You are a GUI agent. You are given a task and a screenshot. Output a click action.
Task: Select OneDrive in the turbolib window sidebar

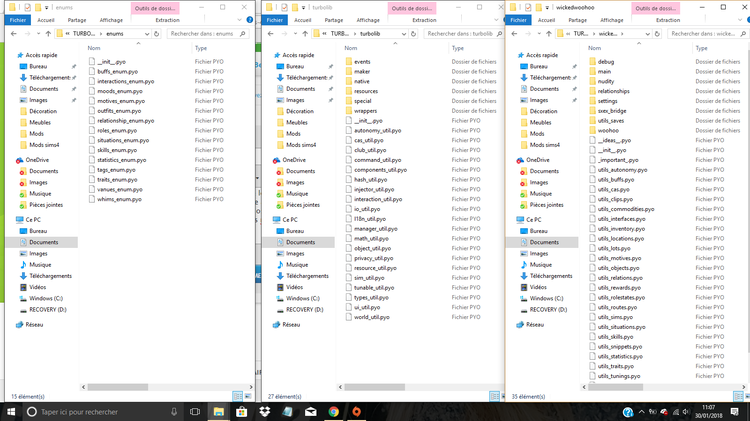click(x=294, y=160)
